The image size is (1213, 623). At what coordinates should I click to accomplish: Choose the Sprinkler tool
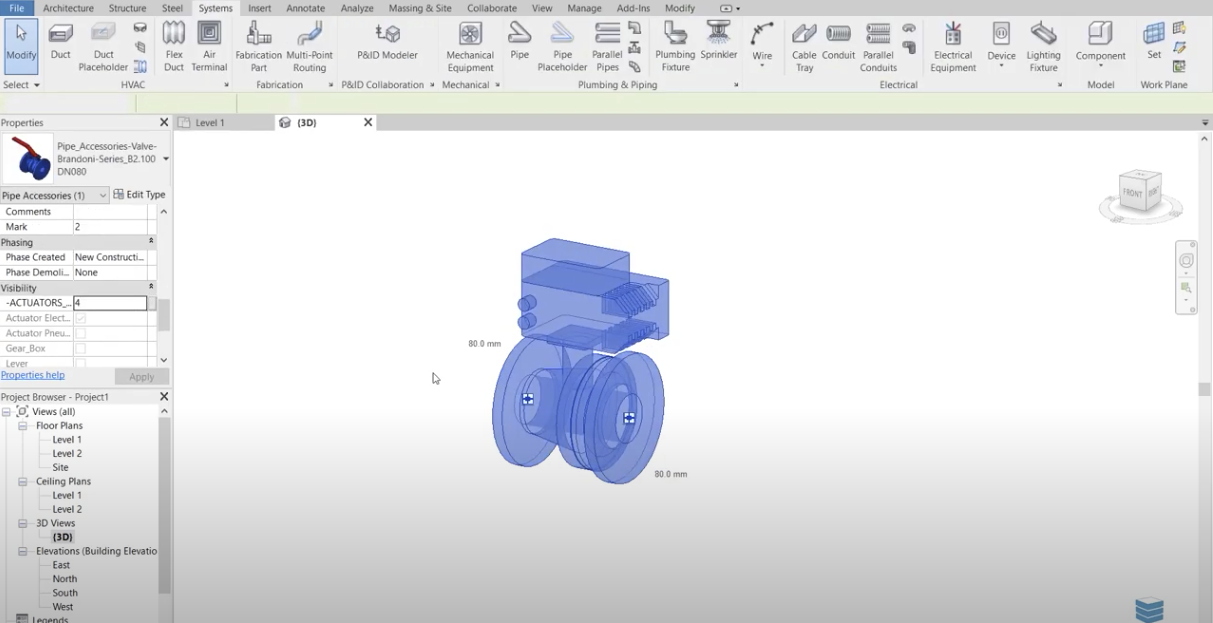(718, 42)
